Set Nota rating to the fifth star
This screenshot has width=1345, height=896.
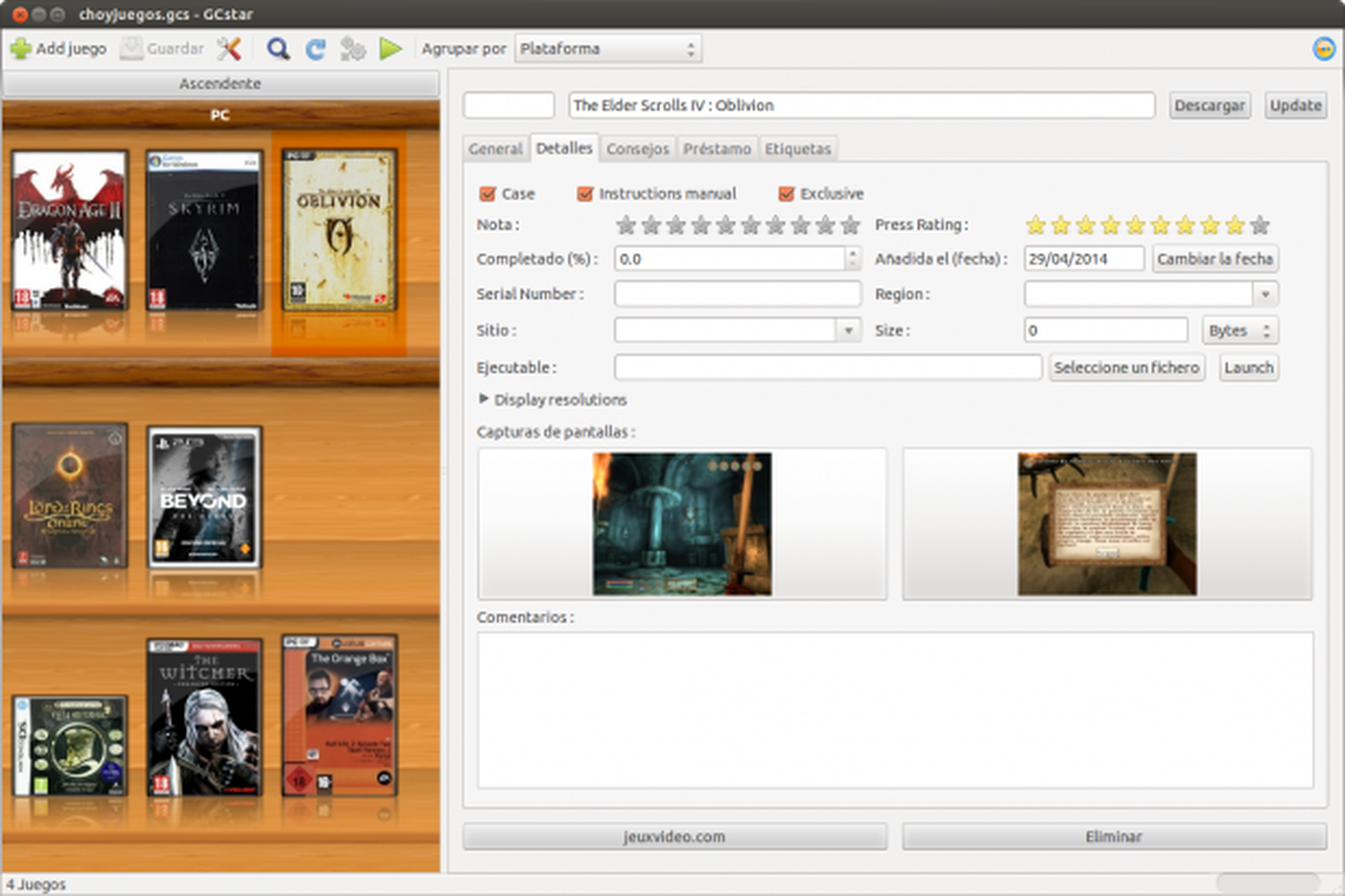point(726,225)
